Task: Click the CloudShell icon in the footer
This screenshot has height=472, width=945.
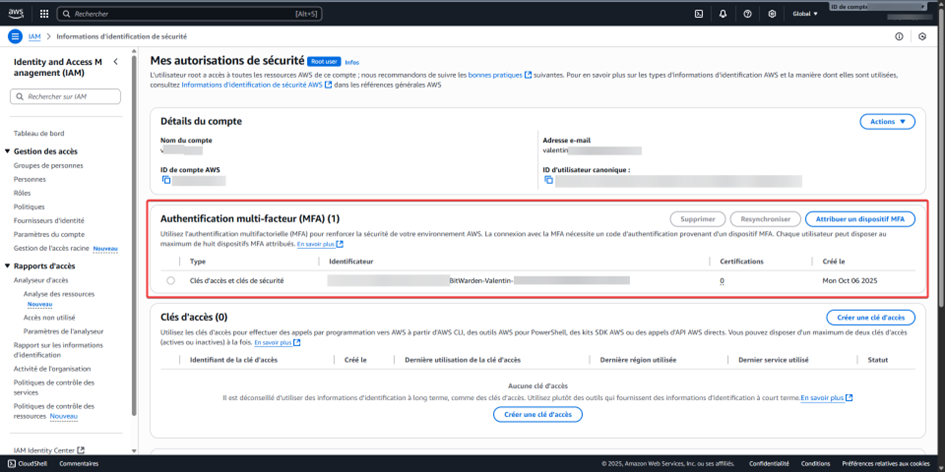Action: pos(12,464)
